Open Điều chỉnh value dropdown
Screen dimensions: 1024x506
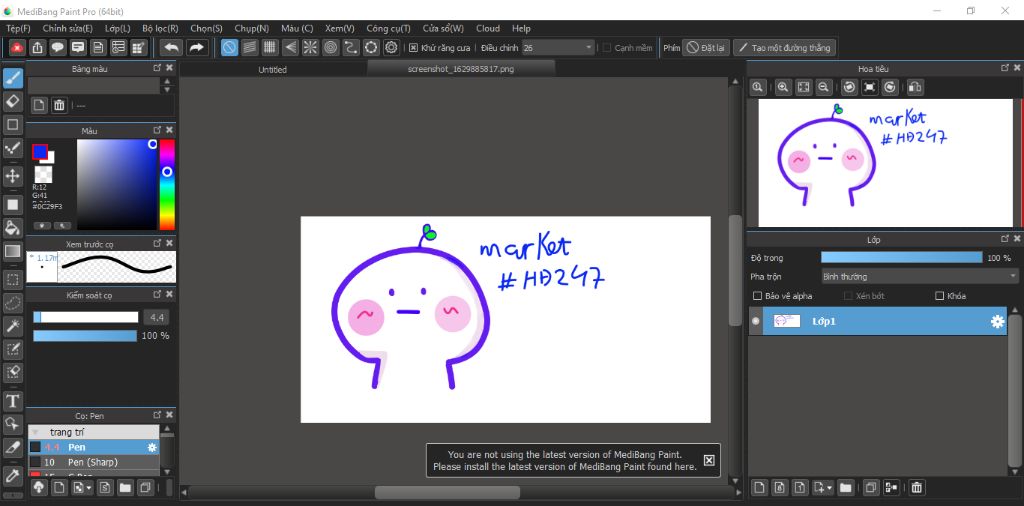590,48
